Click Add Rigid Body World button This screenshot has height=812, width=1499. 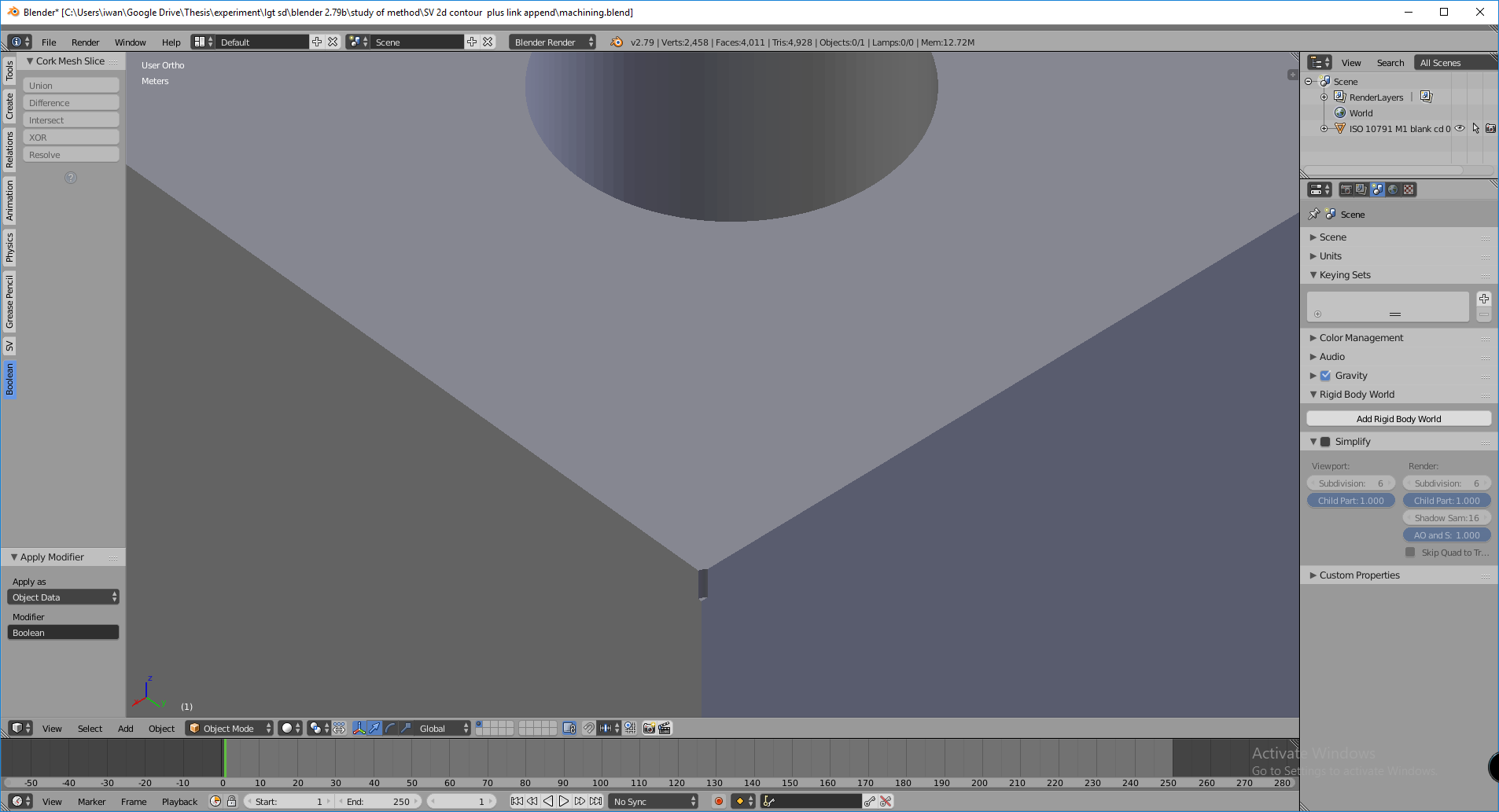[1399, 419]
